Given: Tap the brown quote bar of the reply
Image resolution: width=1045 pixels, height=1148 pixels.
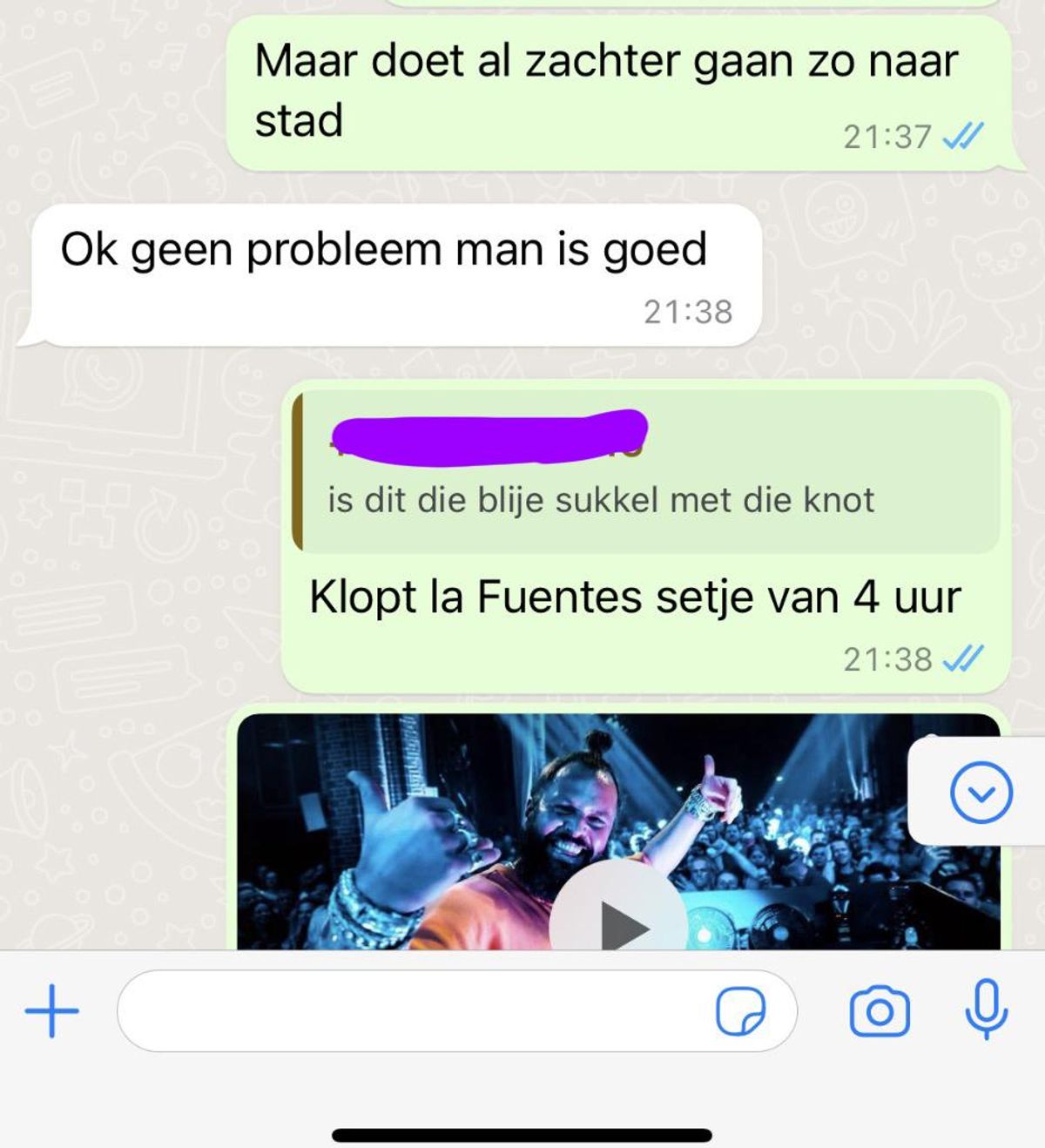Looking at the screenshot, I should [298, 471].
